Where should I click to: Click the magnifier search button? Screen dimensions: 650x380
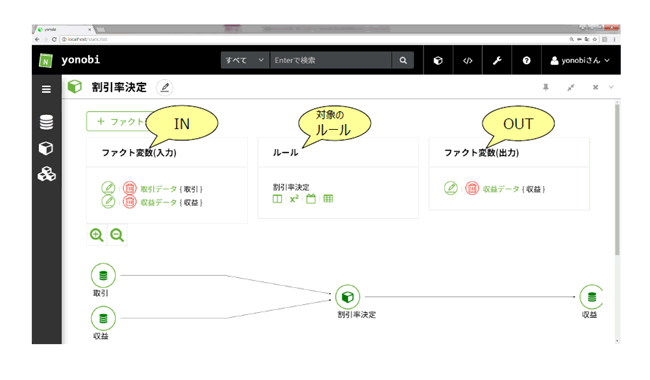point(403,60)
